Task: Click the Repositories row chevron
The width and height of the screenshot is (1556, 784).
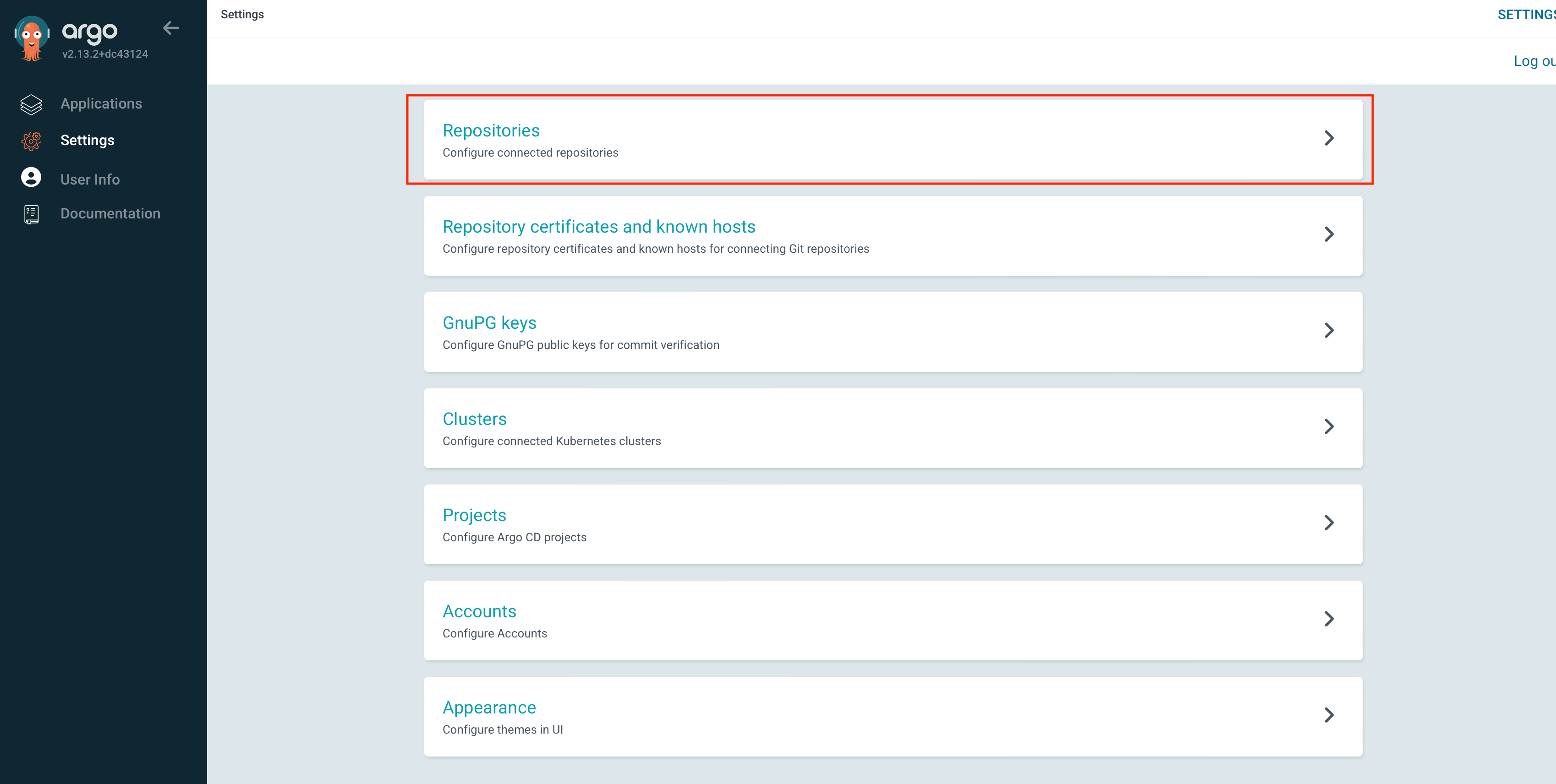Action: coord(1329,138)
